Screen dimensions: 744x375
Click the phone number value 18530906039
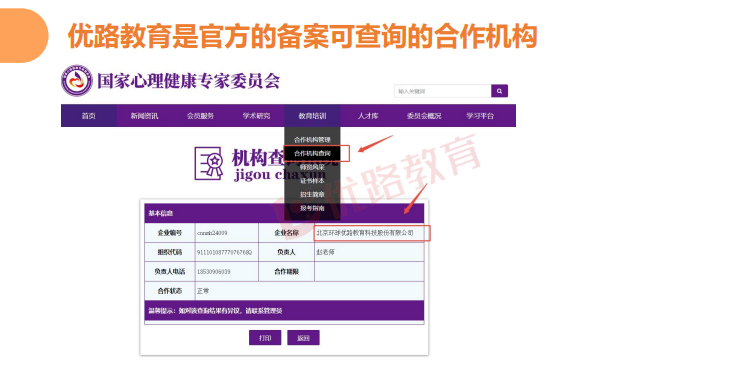[214, 272]
